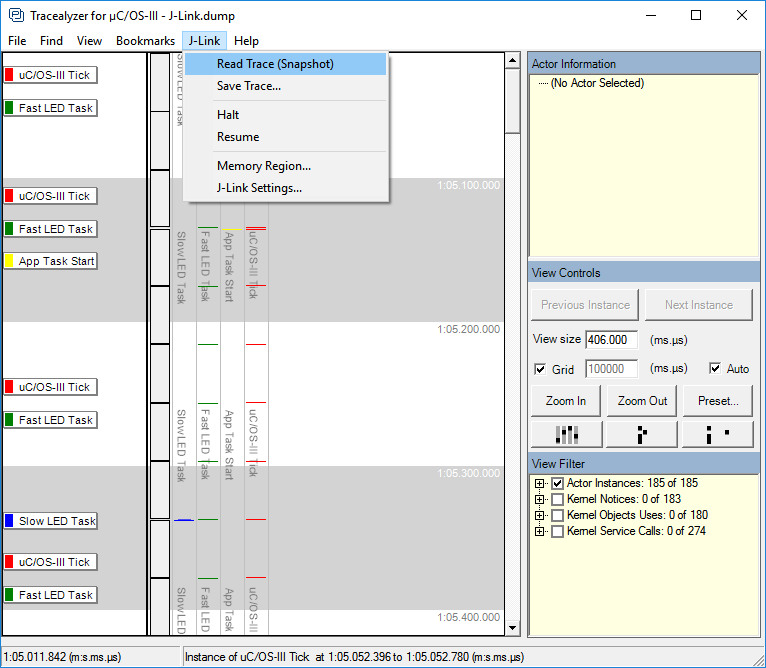This screenshot has width=766, height=668.
Task: Maximize the Tracealyzer window
Action: 696,15
